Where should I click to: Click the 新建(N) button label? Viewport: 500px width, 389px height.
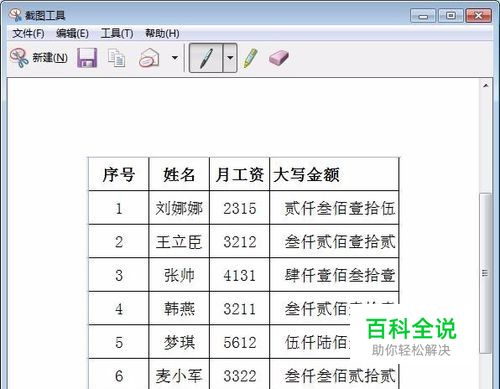coord(50,58)
